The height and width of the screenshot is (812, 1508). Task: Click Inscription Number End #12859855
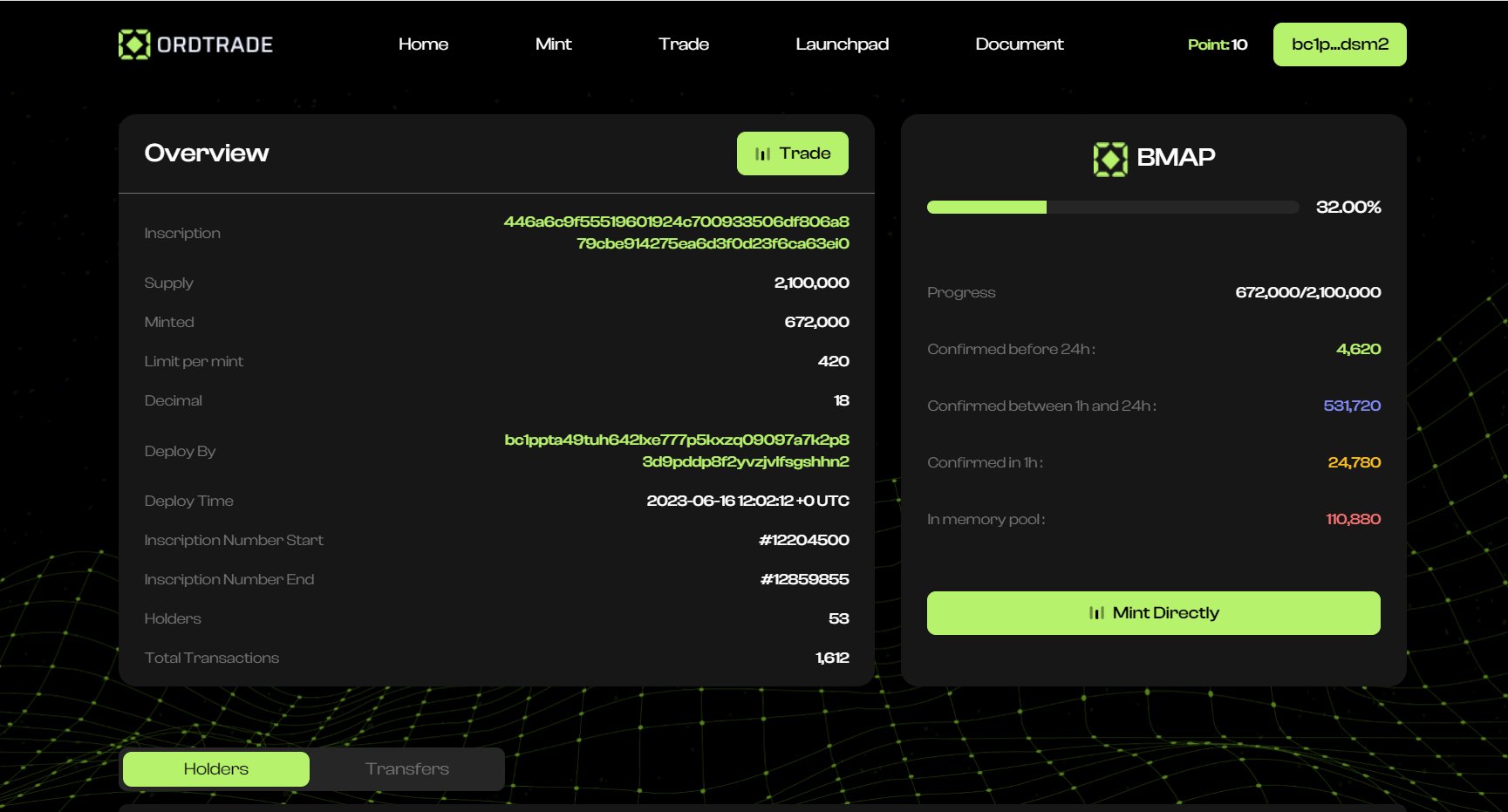(804, 580)
